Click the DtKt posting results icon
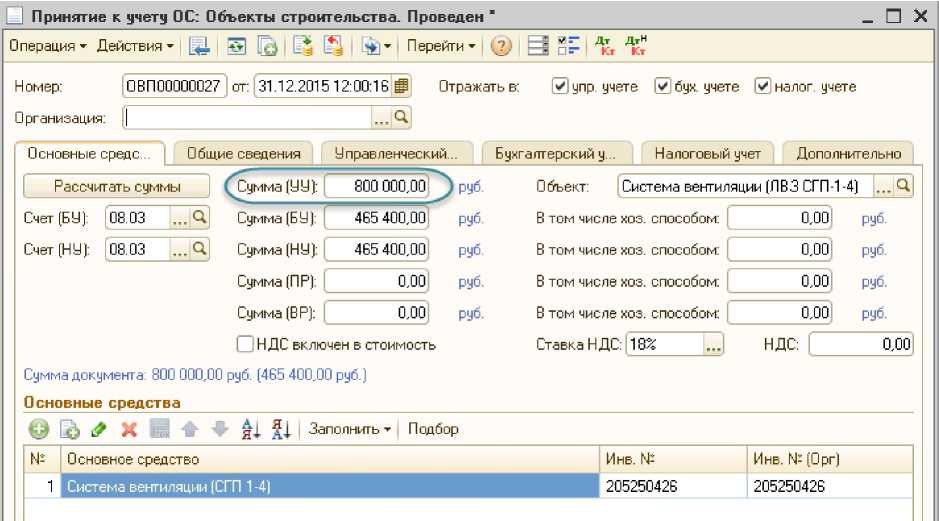This screenshot has width=939, height=521. [x=604, y=46]
